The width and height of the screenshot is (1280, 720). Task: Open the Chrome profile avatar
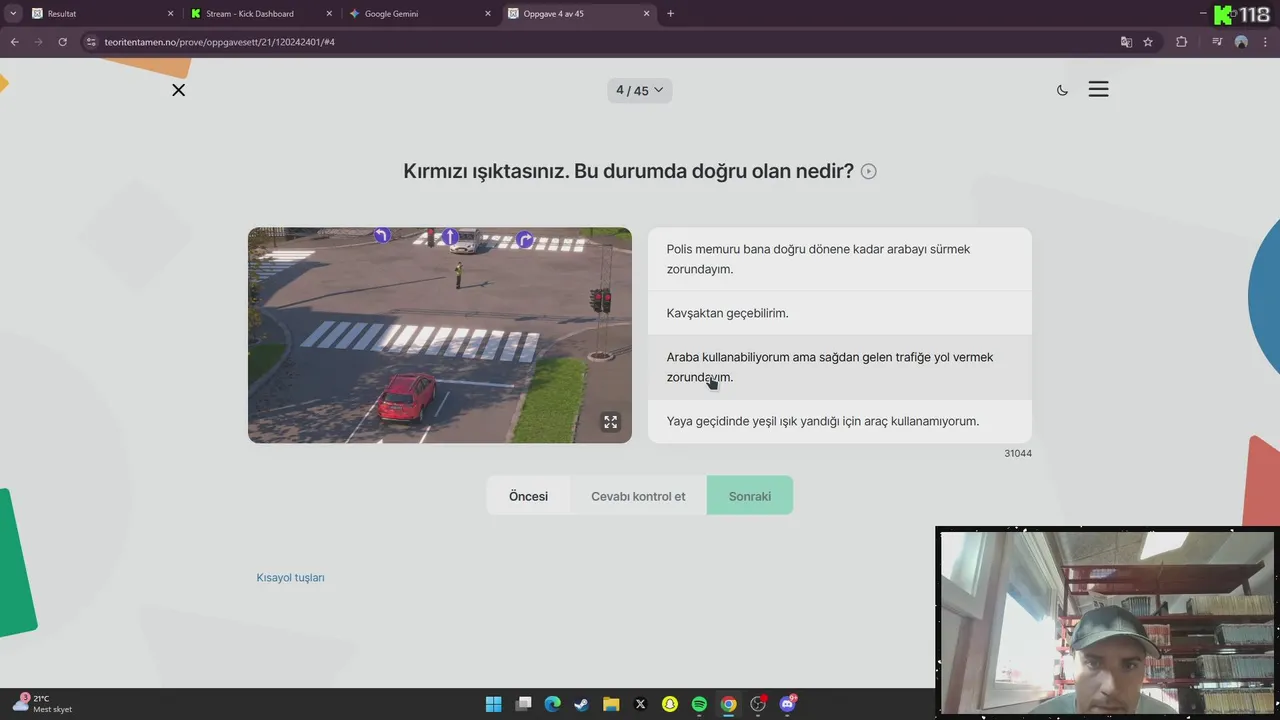point(1241,42)
